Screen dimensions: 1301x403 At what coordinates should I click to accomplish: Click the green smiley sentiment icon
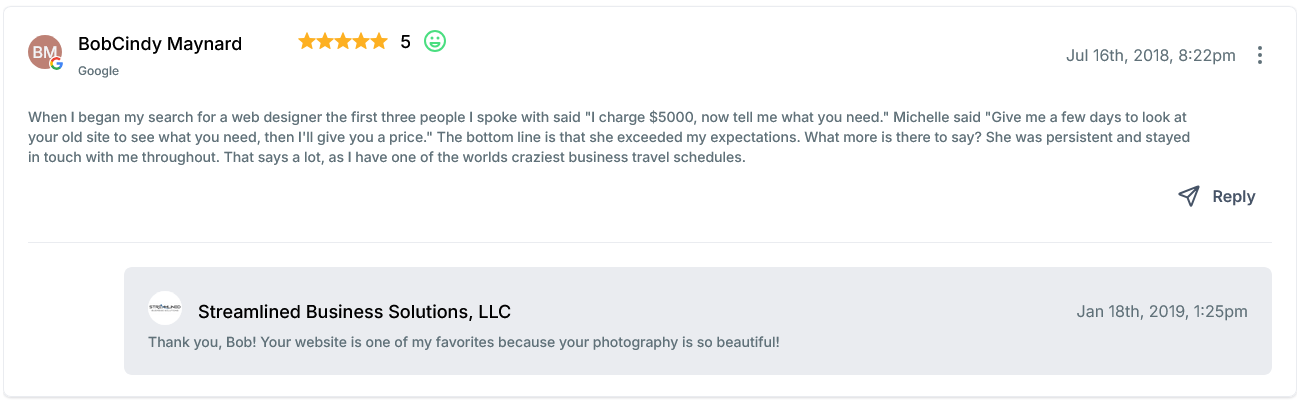tap(434, 42)
